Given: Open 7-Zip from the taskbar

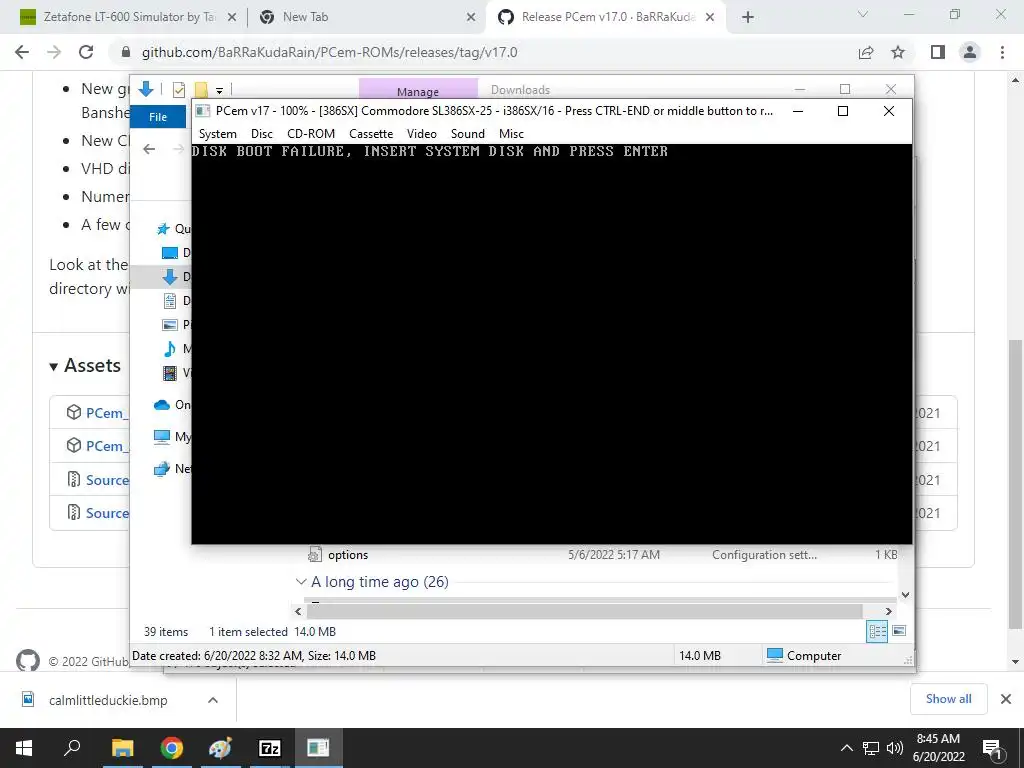Looking at the screenshot, I should 269,748.
